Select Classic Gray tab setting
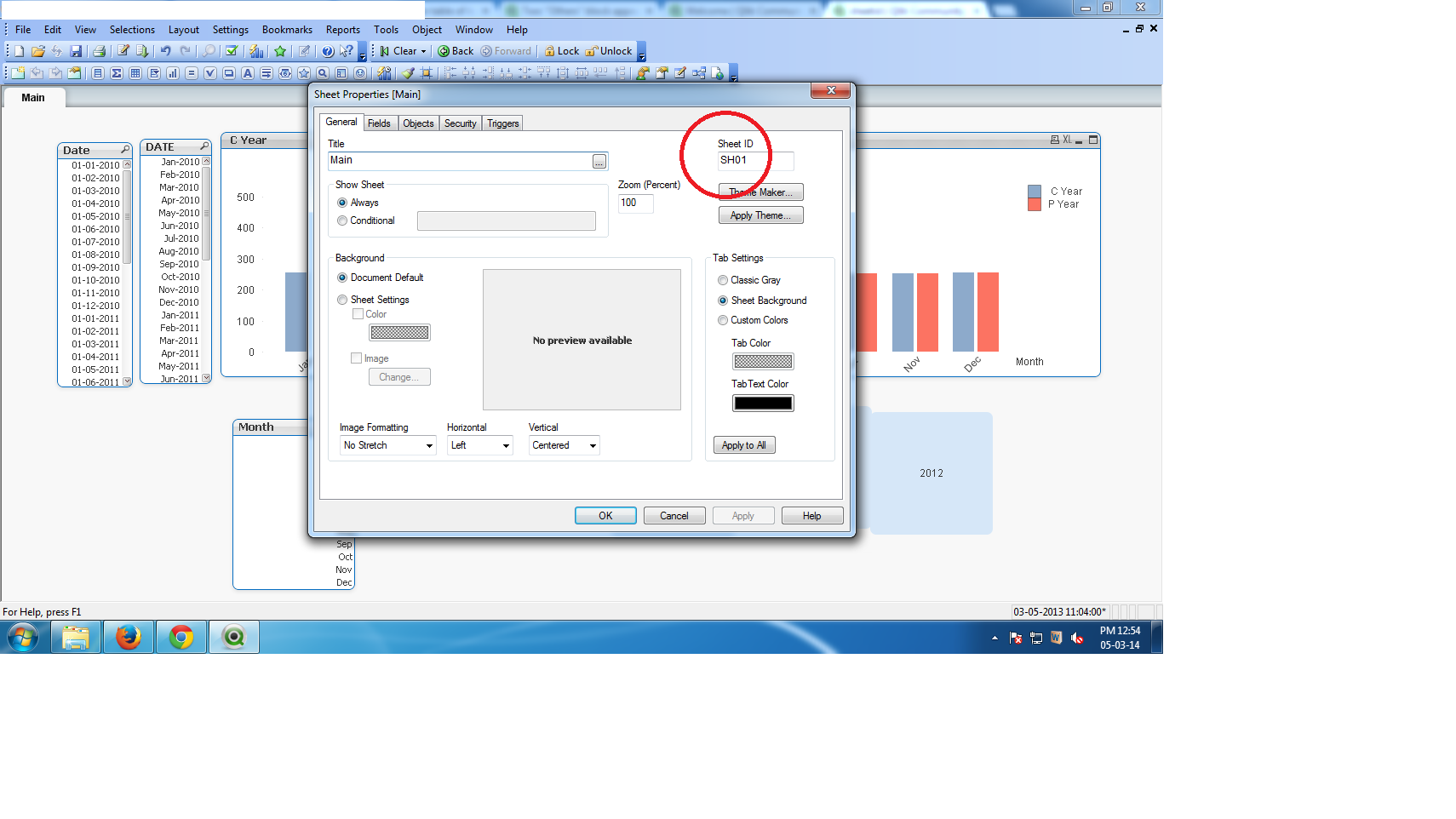Screen dimensions: 1456x819 click(723, 280)
